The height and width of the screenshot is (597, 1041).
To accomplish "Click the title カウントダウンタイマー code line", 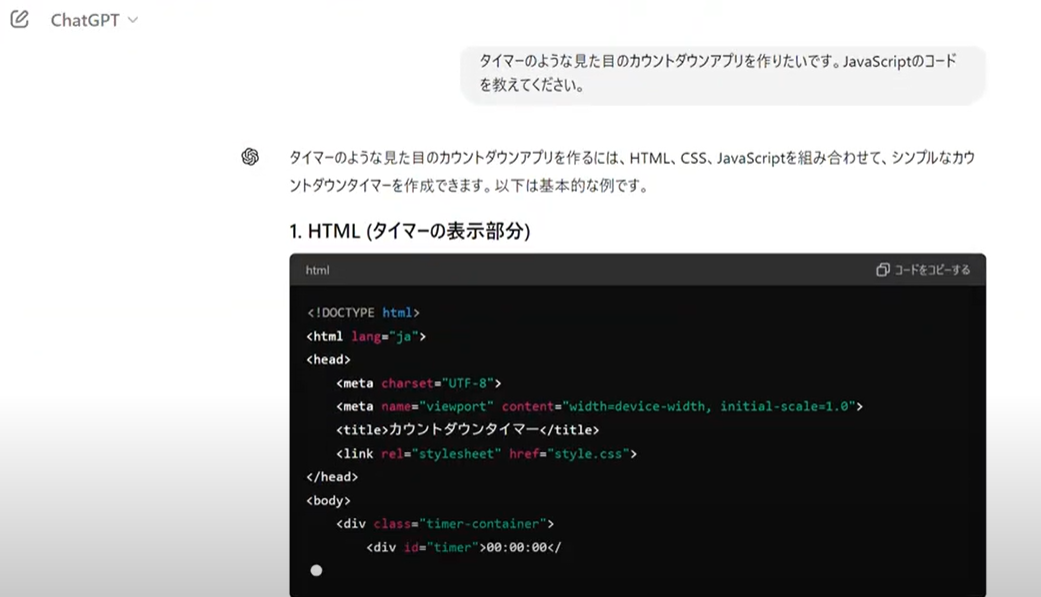I will point(467,430).
